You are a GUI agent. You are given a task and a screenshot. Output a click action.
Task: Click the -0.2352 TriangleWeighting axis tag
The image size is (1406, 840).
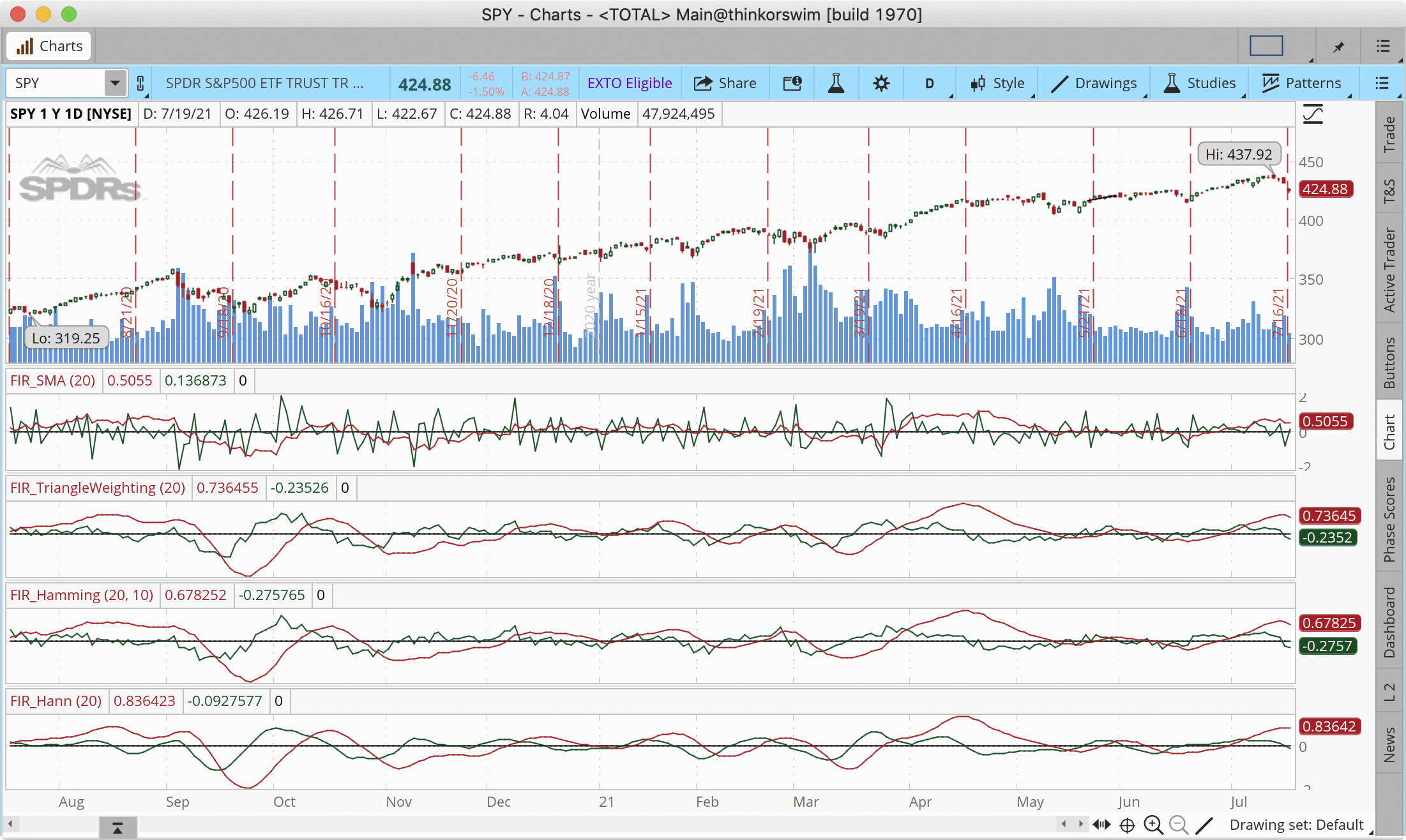click(x=1328, y=537)
